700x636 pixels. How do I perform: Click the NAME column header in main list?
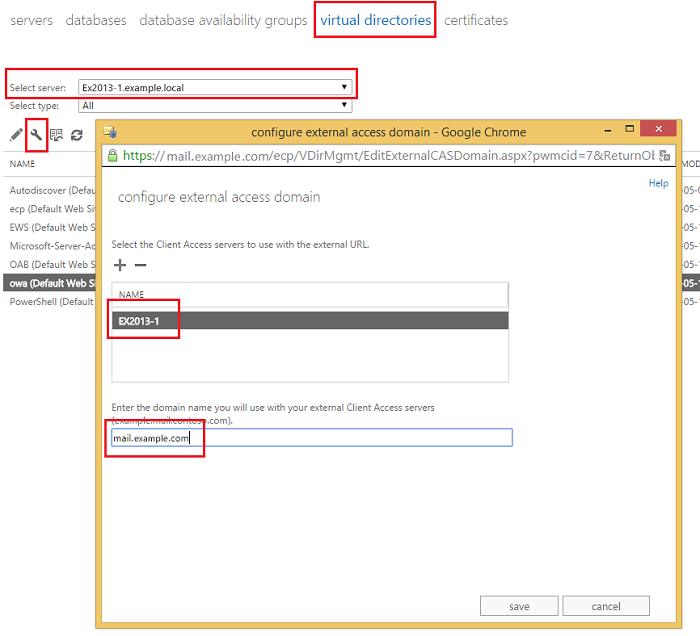pyautogui.click(x=22, y=164)
